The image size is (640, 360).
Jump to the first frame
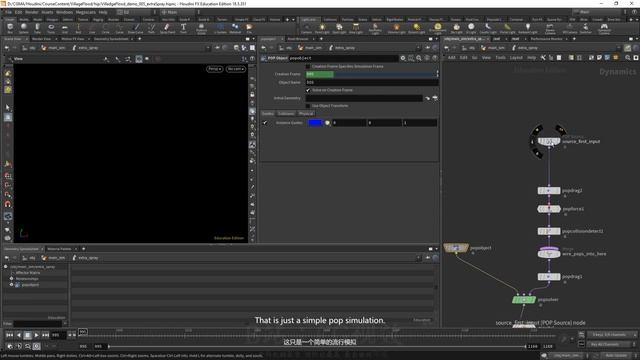click(9, 335)
